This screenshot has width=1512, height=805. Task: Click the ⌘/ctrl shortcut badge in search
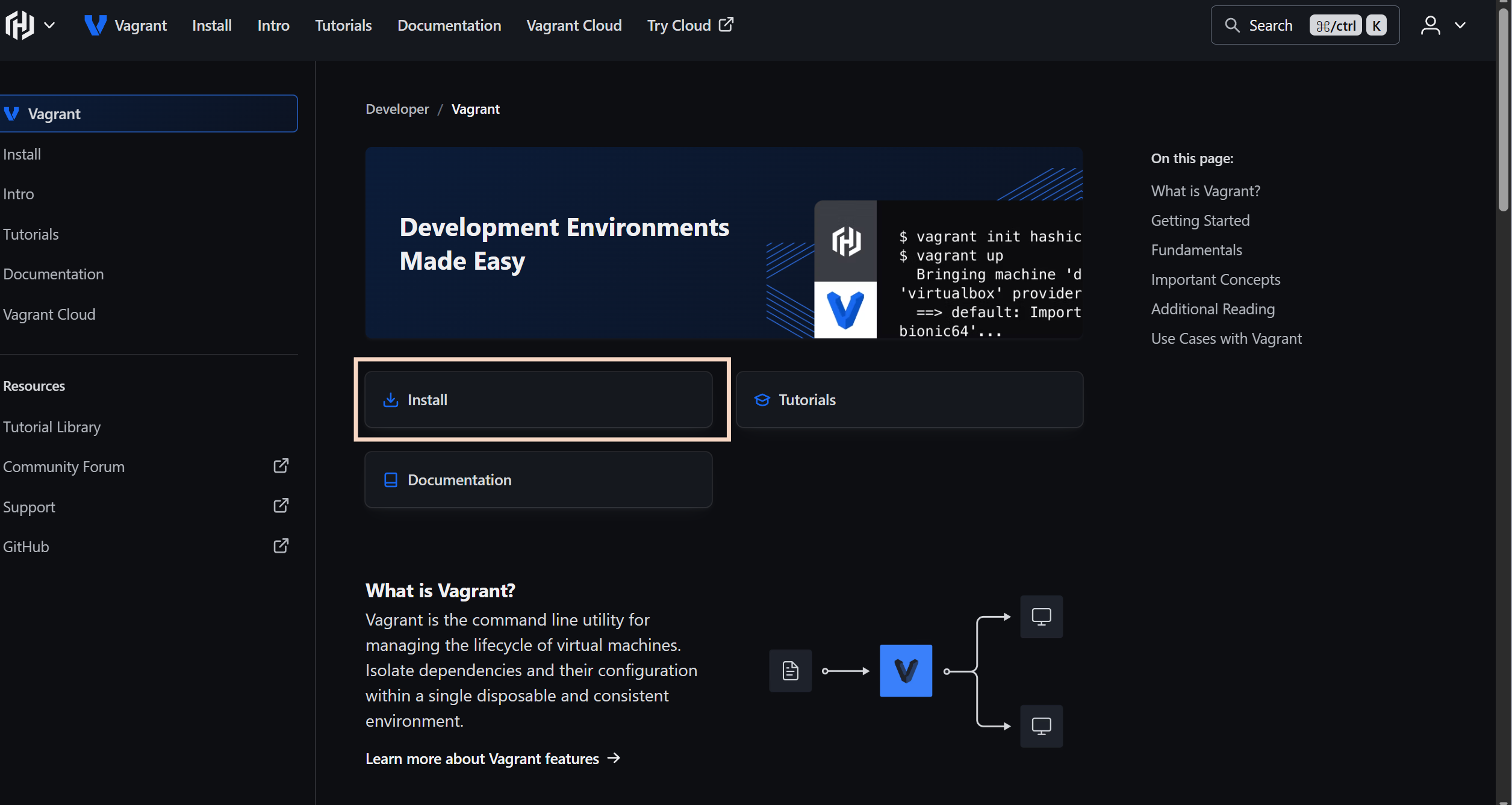(1335, 25)
